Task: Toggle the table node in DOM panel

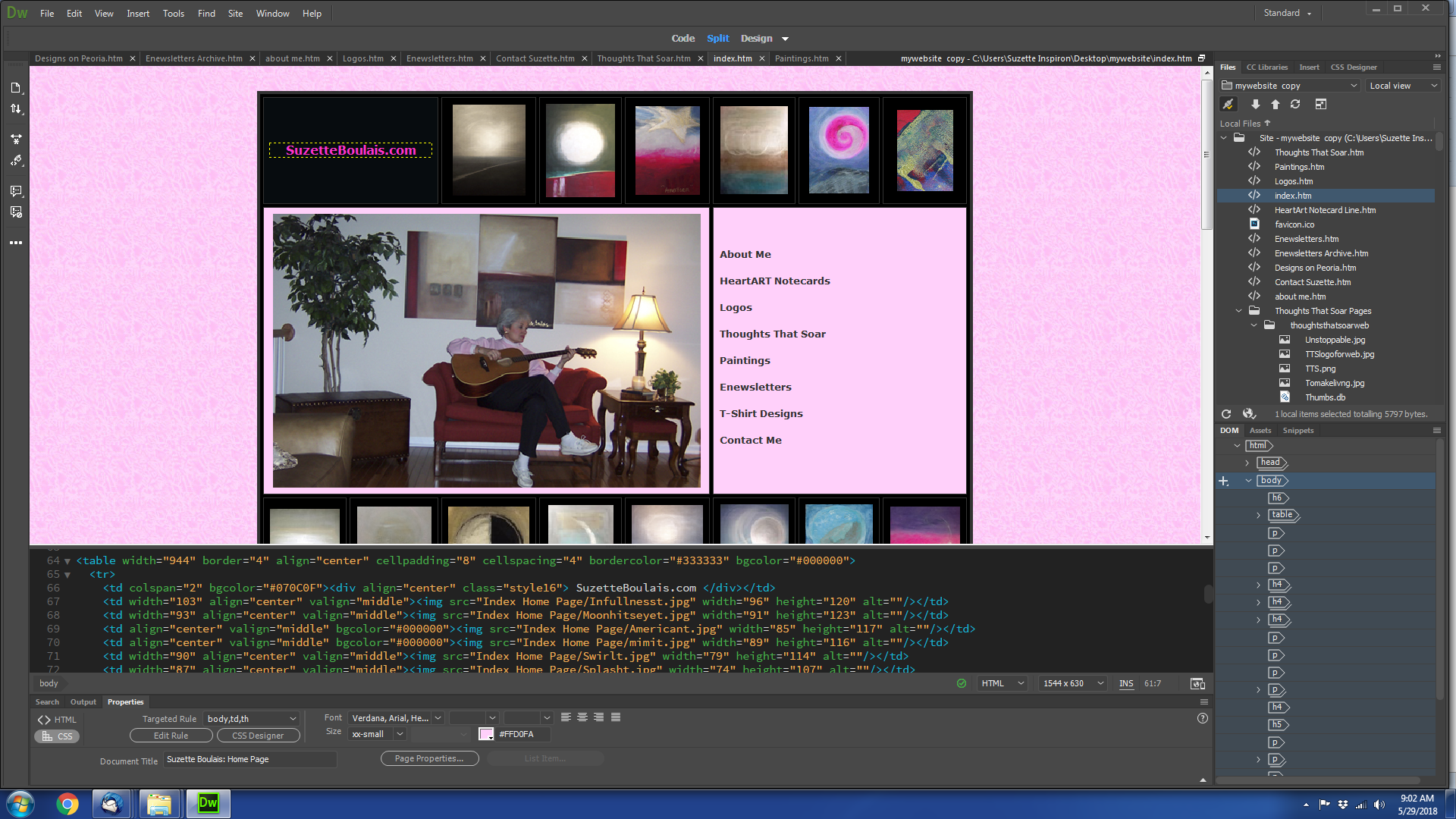Action: click(x=1259, y=515)
